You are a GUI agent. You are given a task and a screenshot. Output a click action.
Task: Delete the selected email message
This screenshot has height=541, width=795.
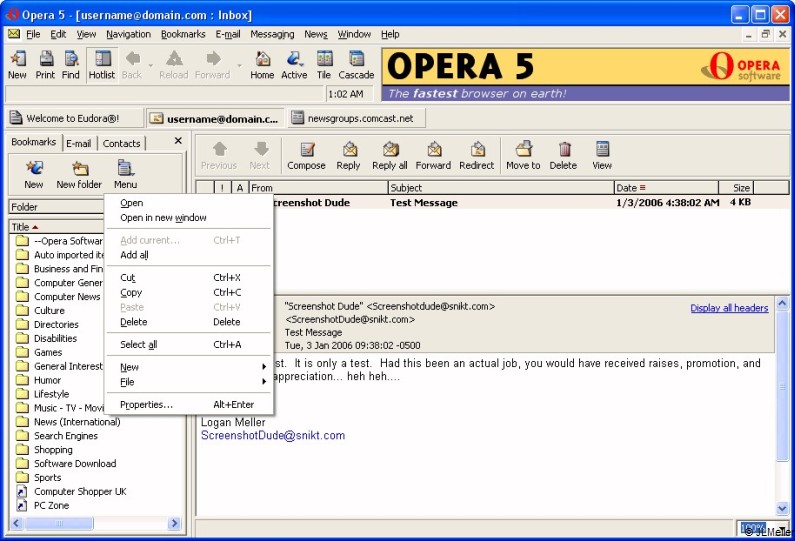click(x=563, y=156)
